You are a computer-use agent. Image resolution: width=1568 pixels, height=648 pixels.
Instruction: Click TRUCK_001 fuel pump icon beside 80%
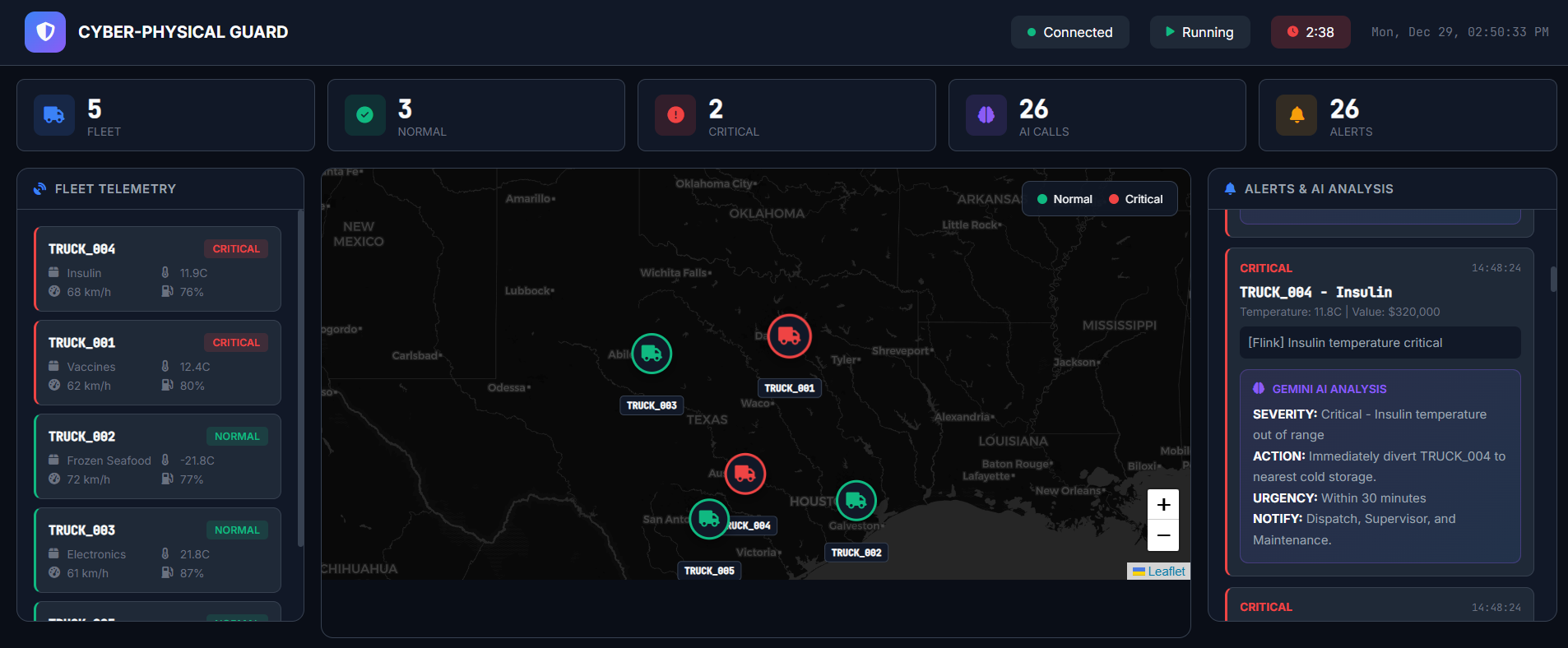point(167,385)
